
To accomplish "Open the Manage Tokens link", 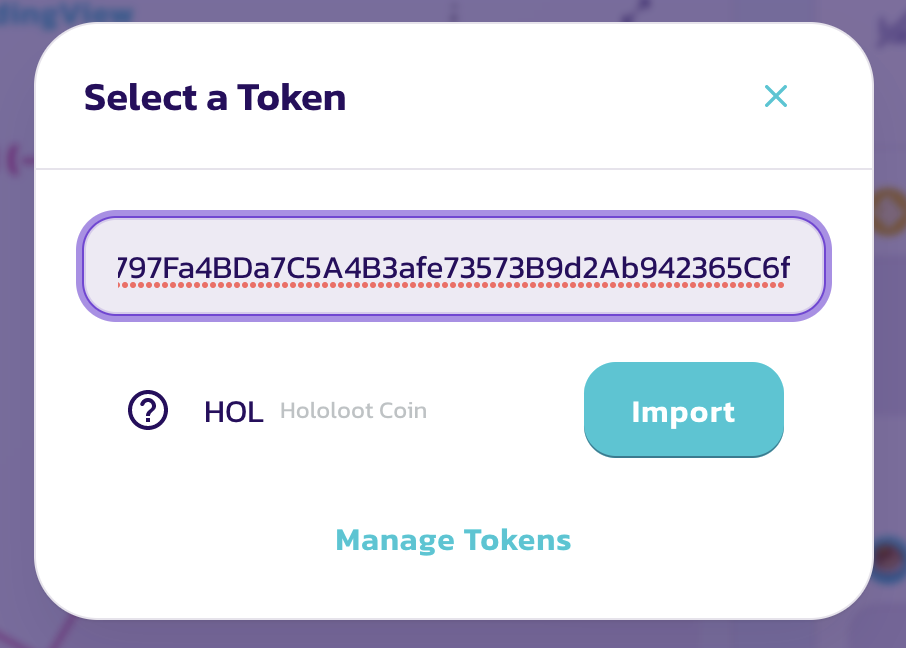I will click(453, 540).
